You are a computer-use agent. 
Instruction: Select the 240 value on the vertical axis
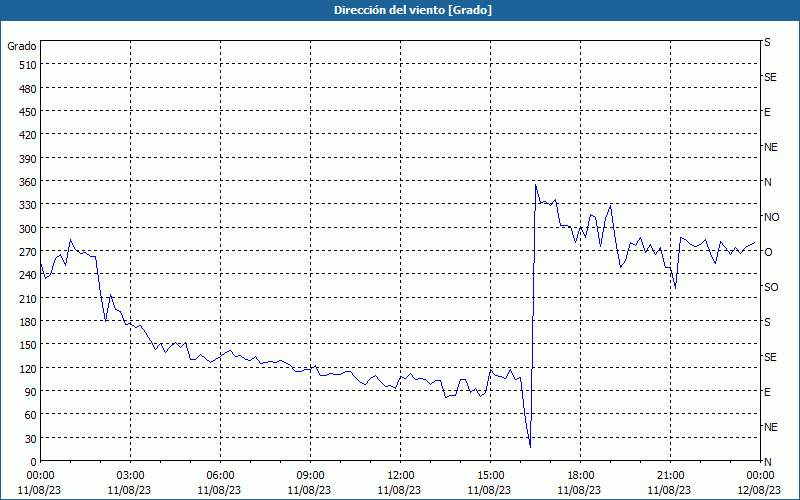28,275
